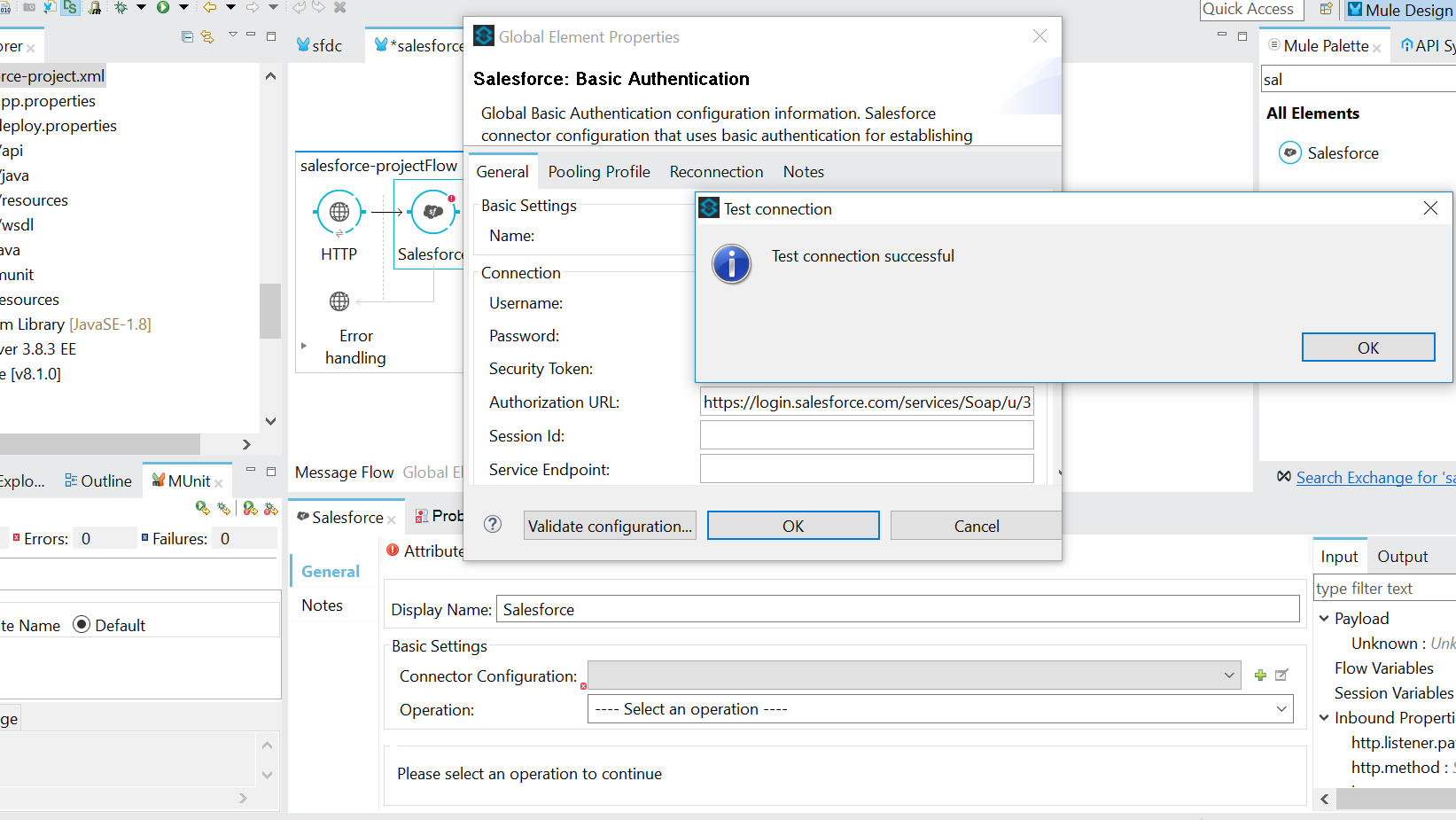The image size is (1456, 820).
Task: Click Search Exchange link
Action: click(x=1375, y=478)
